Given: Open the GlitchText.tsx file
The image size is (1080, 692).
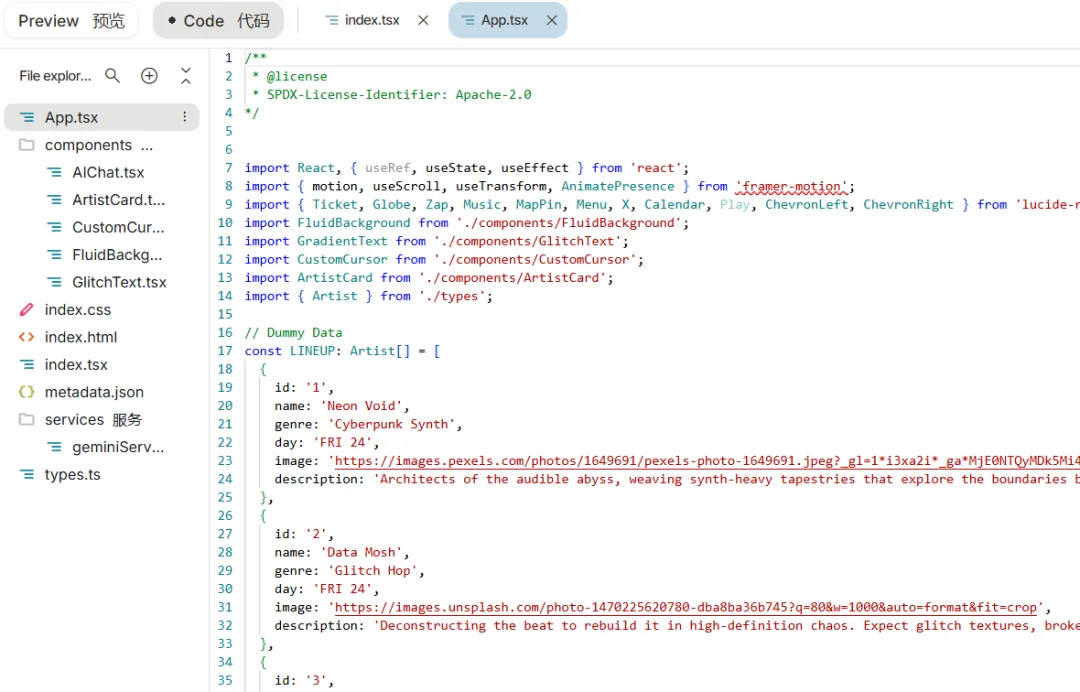Looking at the screenshot, I should (x=106, y=282).
